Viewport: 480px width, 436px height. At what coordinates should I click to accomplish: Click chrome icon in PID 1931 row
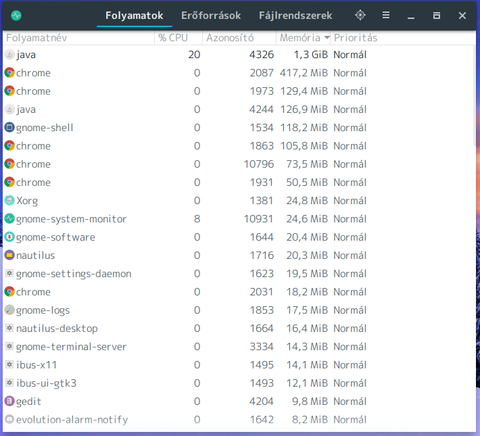coord(10,182)
